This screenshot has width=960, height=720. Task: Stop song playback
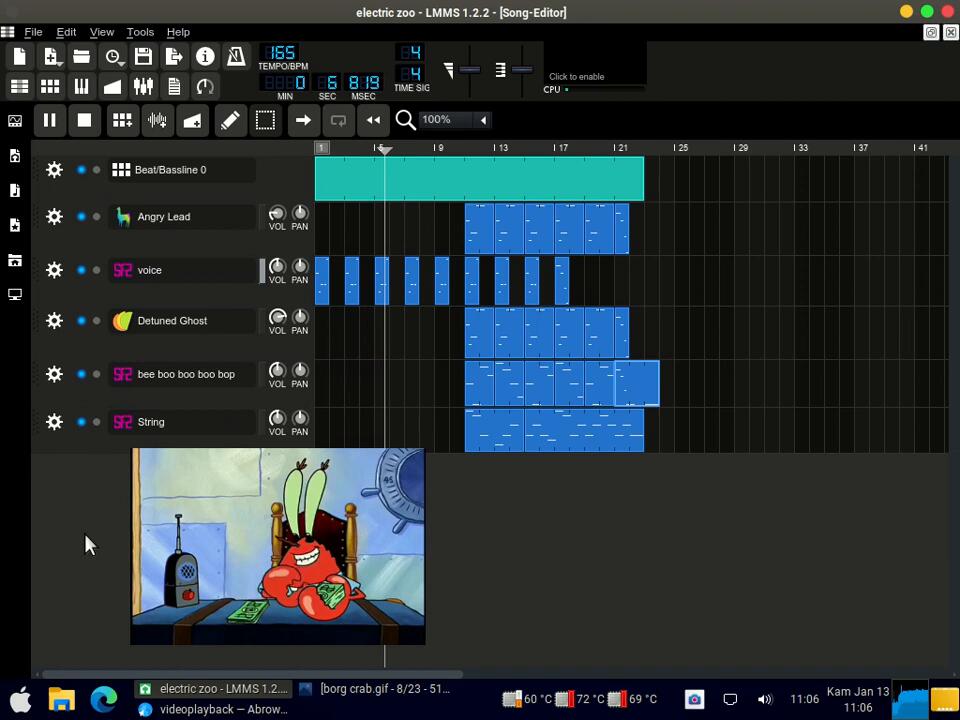[x=84, y=120]
